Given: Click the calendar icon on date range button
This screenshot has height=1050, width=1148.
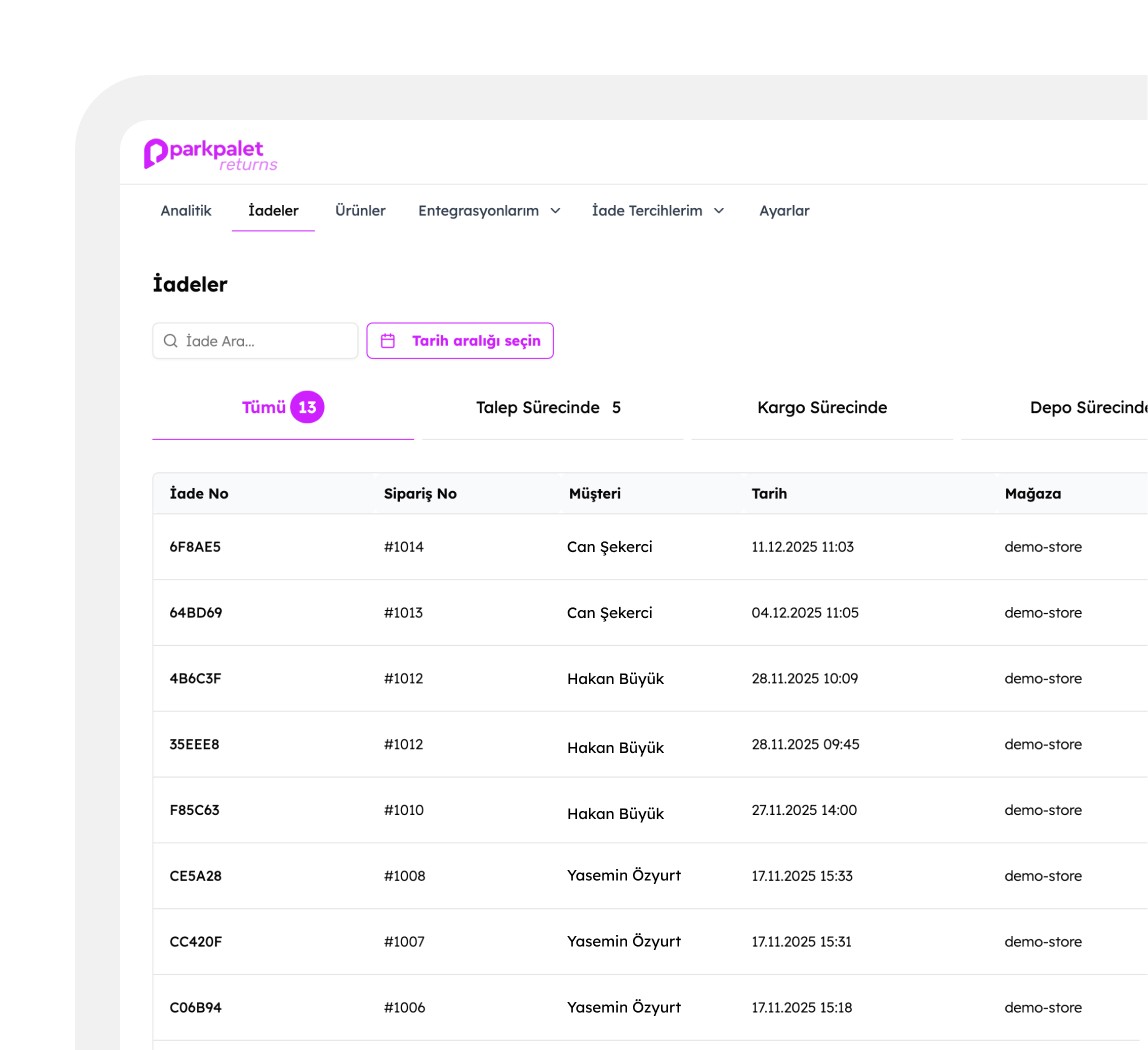Looking at the screenshot, I should [388, 340].
